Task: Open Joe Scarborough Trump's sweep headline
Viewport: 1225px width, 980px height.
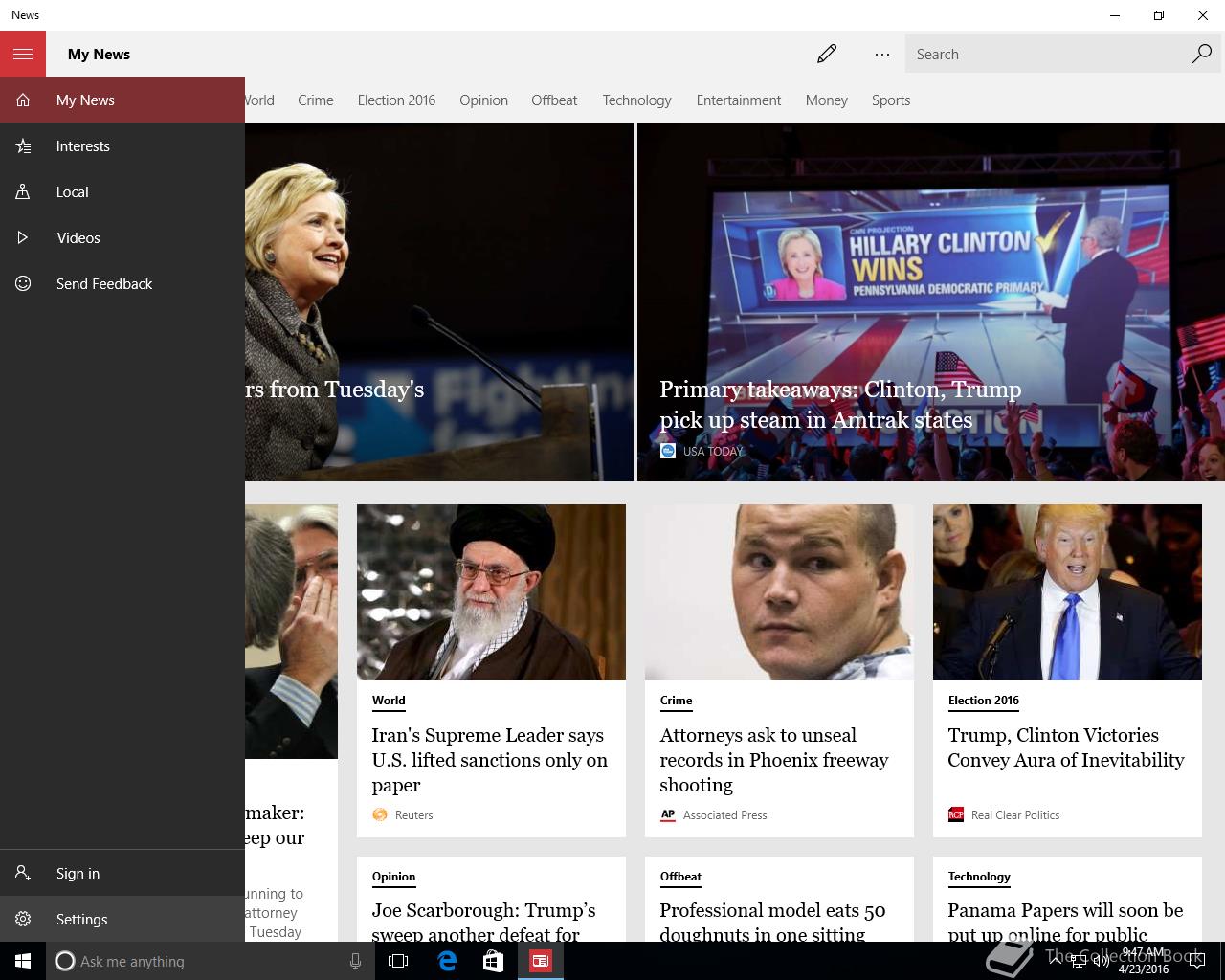Action: coord(484,921)
